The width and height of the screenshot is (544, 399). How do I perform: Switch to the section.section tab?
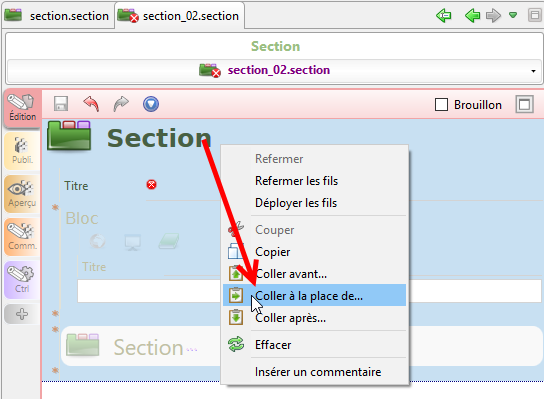click(x=57, y=16)
